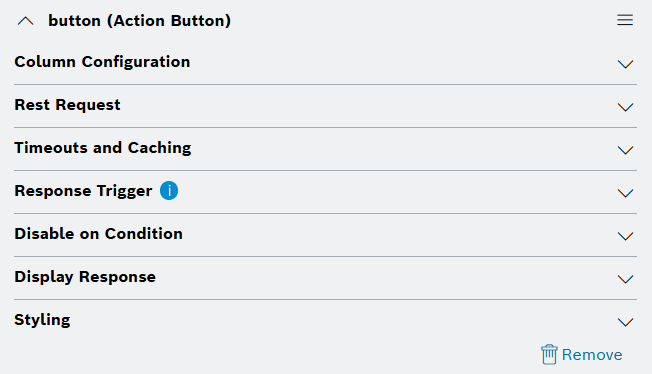Expand Rest Request via its chevron
The width and height of the screenshot is (652, 374).
[625, 107]
